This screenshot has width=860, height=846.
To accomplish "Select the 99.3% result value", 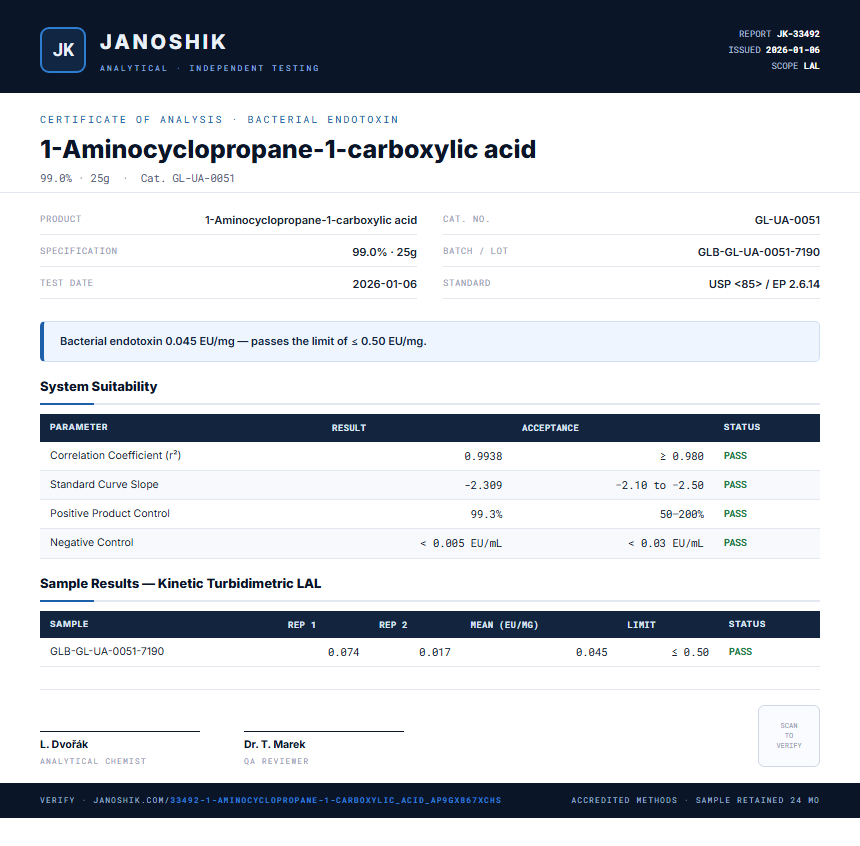I will coord(486,514).
